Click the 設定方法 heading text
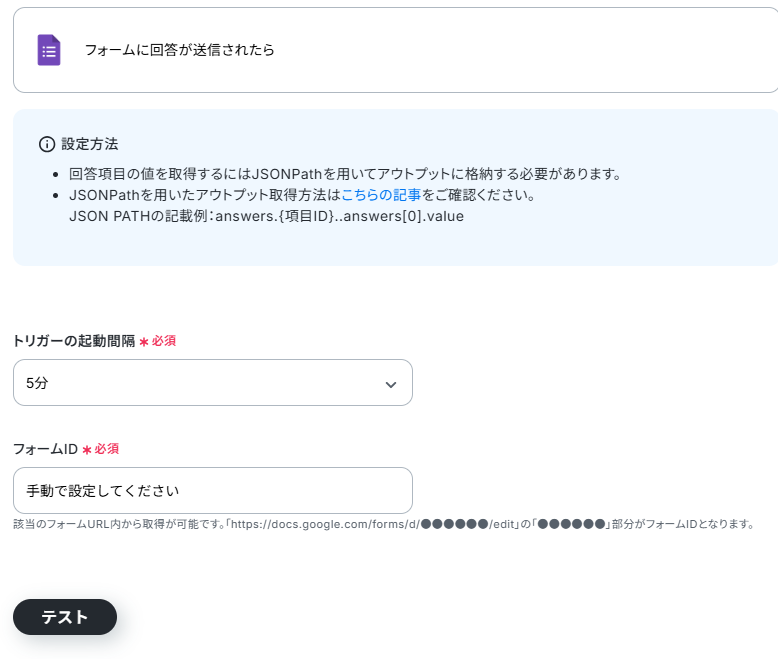 click(x=90, y=144)
